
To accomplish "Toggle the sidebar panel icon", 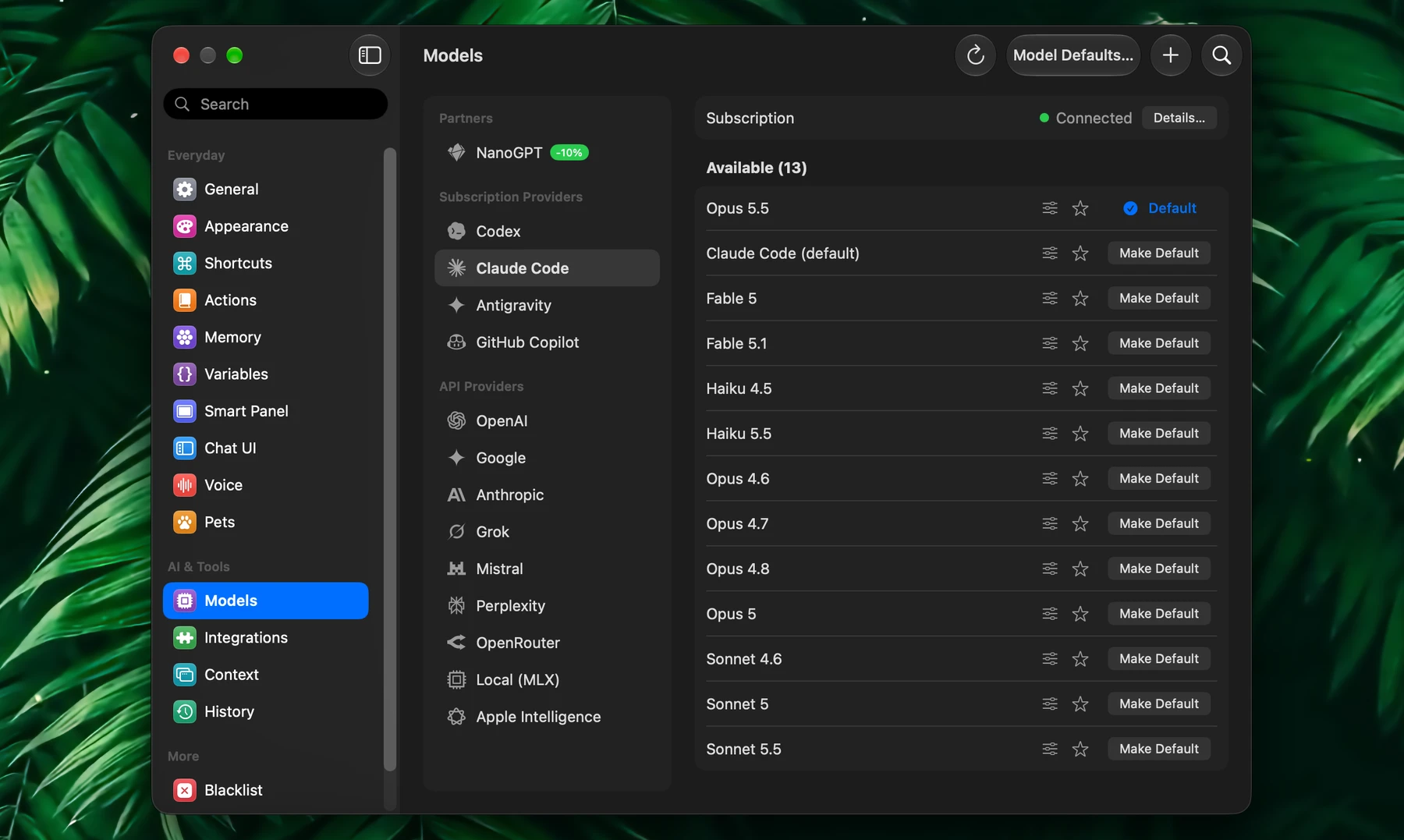I will (370, 55).
